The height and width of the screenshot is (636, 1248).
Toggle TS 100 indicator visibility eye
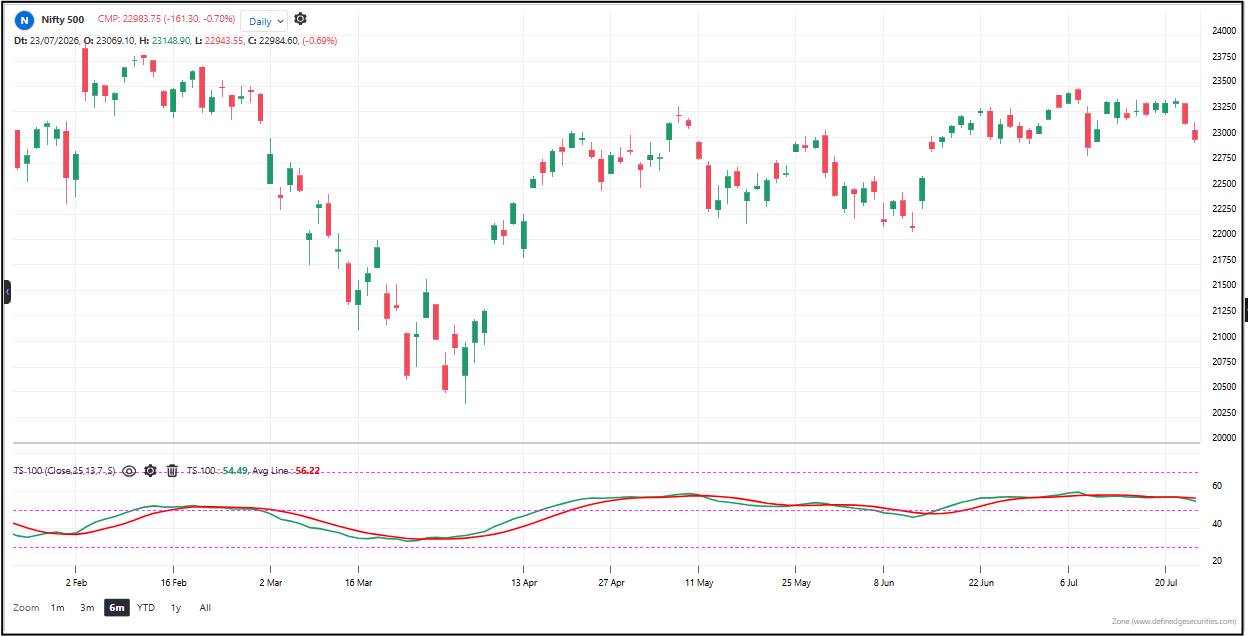click(x=129, y=470)
